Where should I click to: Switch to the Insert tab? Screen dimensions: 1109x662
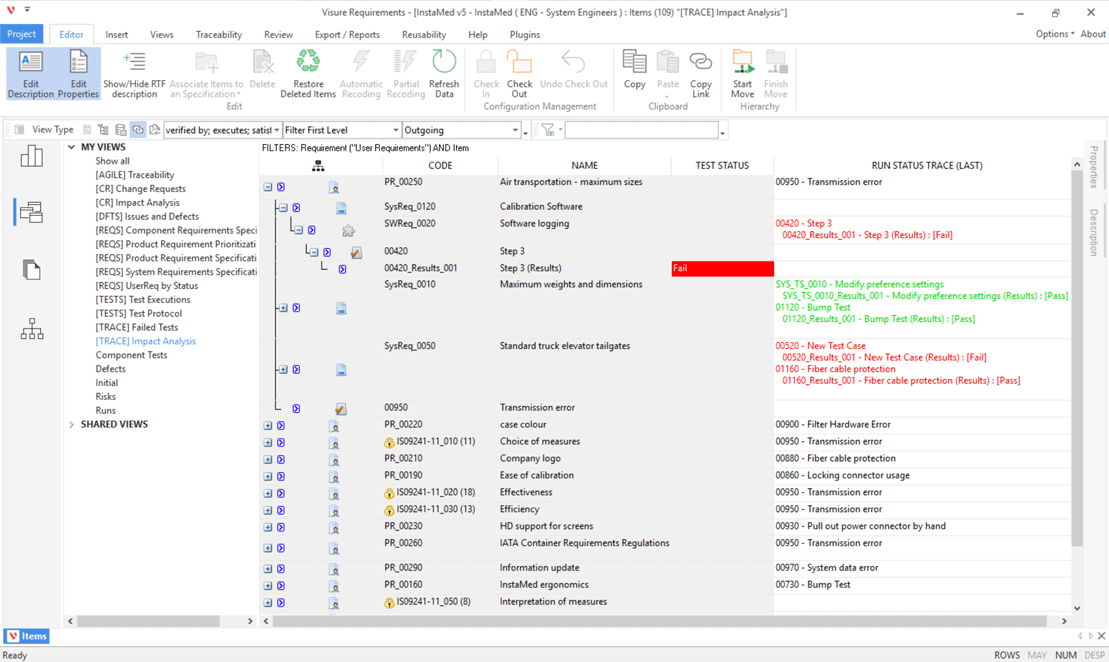coord(117,35)
